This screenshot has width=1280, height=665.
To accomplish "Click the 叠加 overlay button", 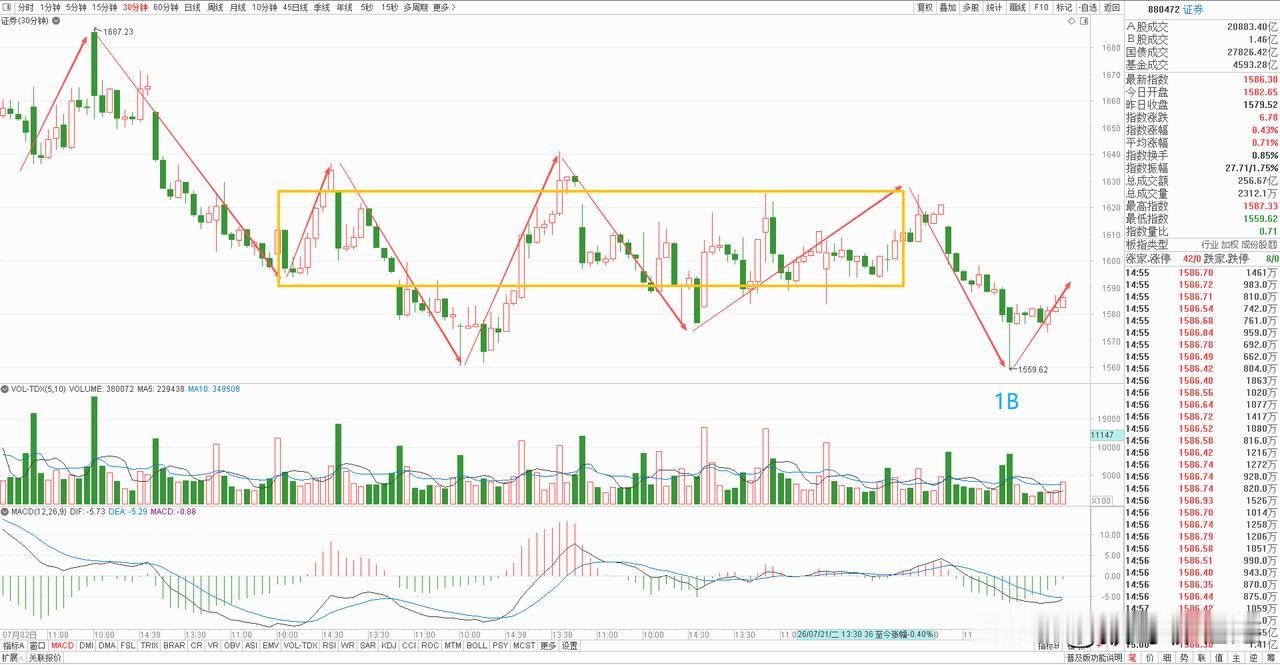I will [x=948, y=7].
